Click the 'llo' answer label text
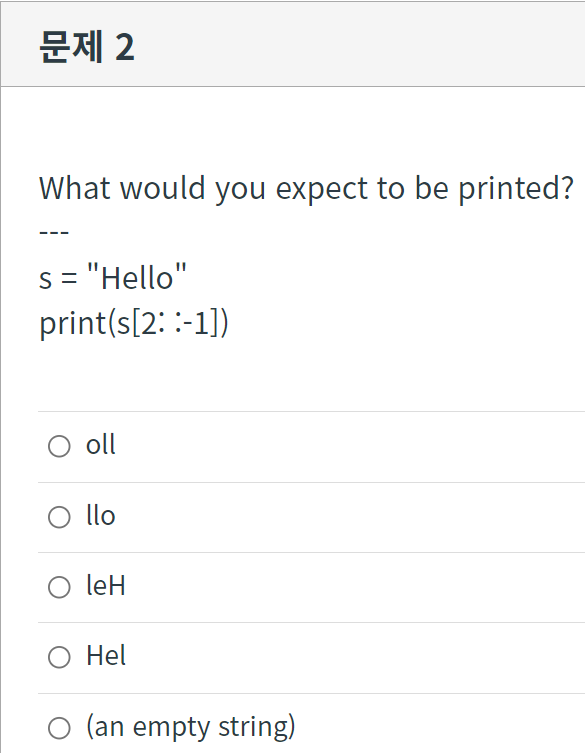585x753 pixels. pos(101,516)
